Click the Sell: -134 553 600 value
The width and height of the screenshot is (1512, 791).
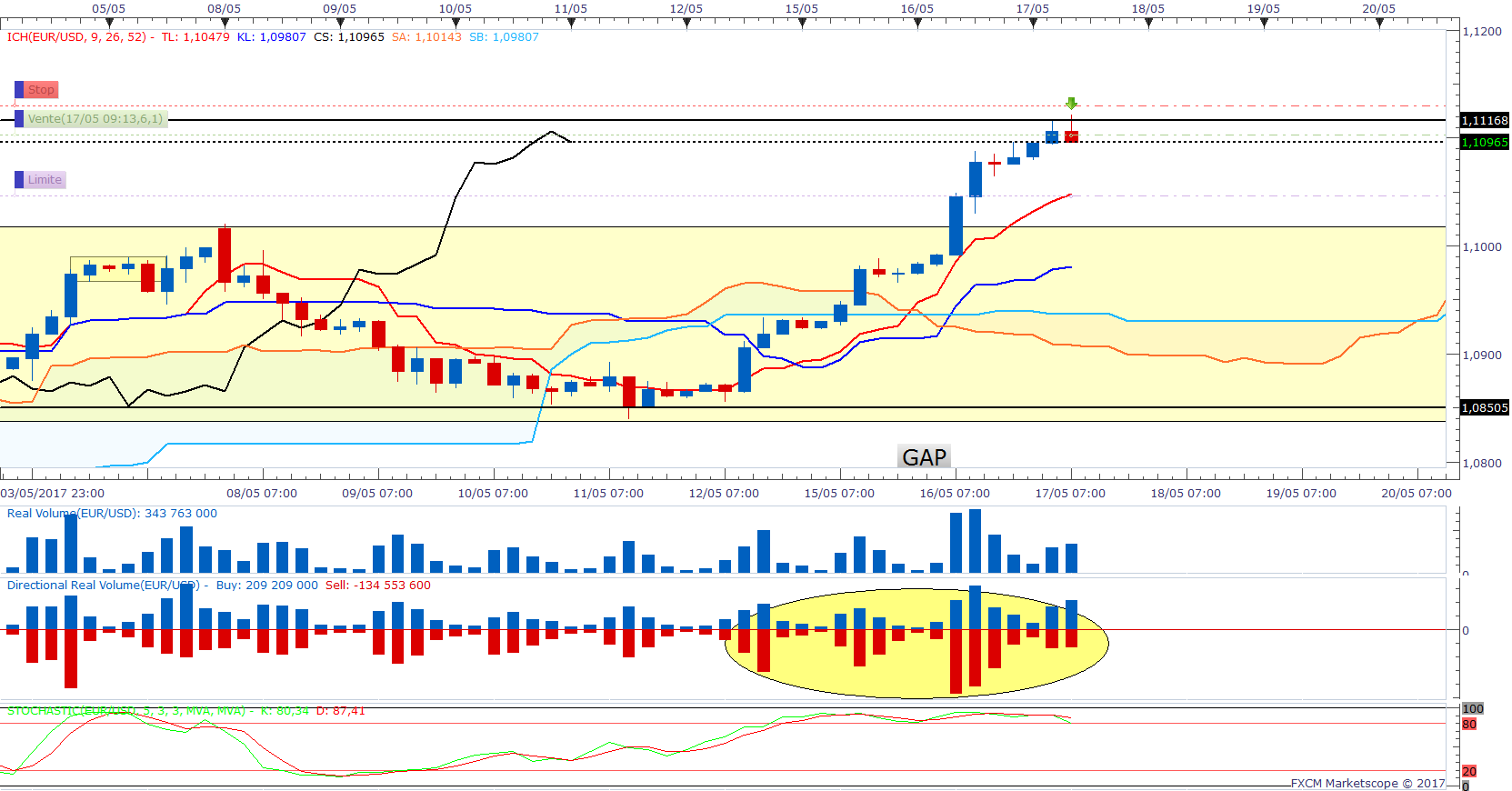(378, 586)
